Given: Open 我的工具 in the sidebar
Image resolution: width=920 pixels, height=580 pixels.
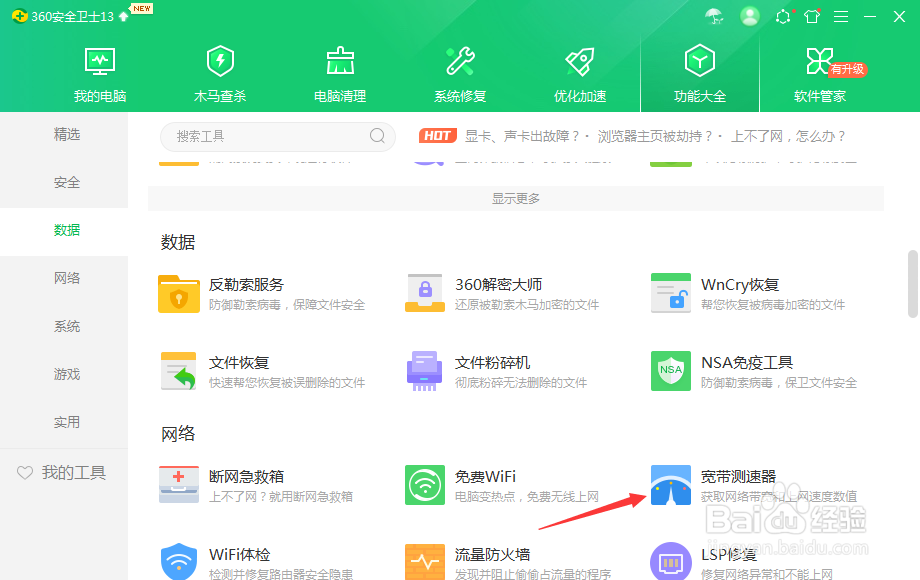Looking at the screenshot, I should tap(62, 473).
